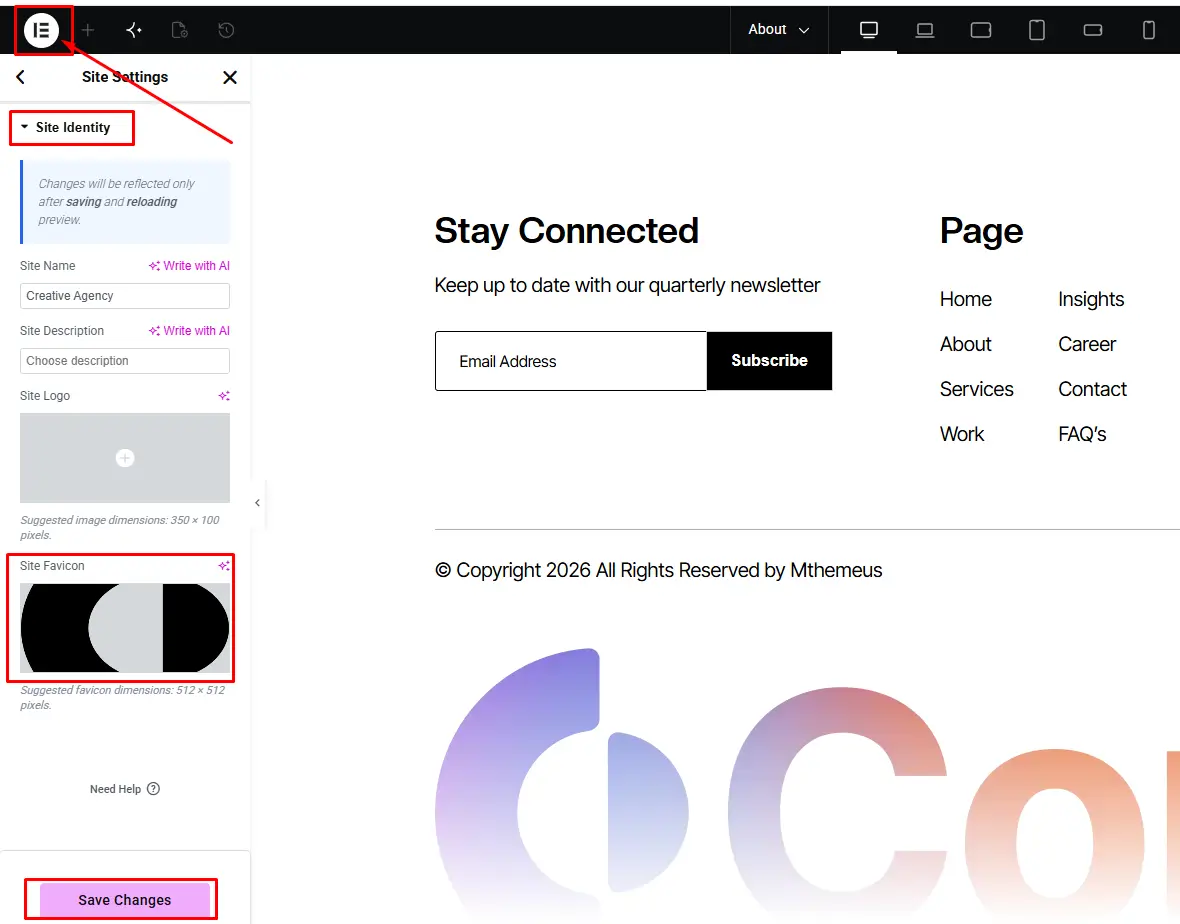Open the Services footer link
The height and width of the screenshot is (924, 1180).
(x=977, y=389)
